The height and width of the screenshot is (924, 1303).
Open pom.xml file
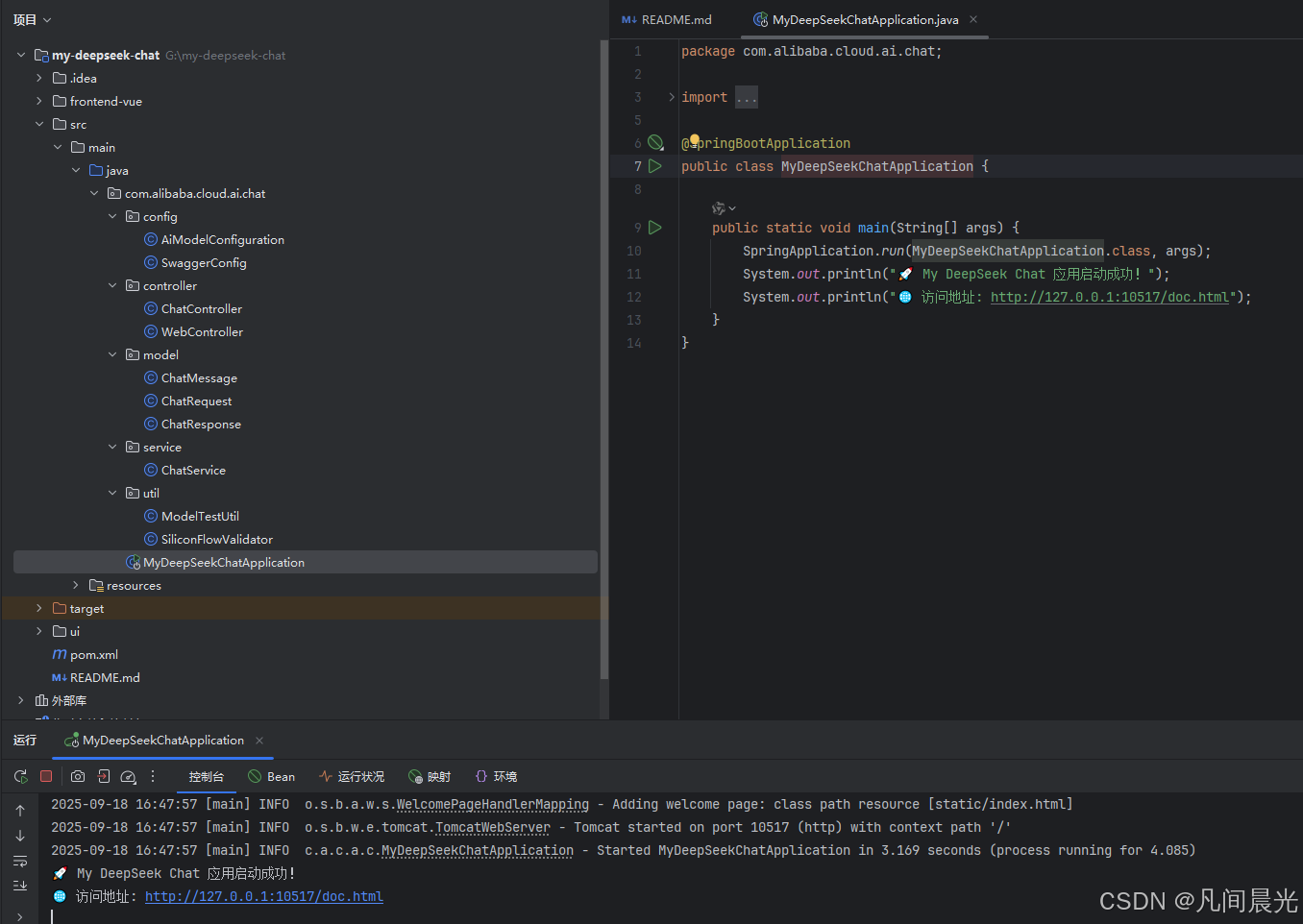(x=94, y=654)
